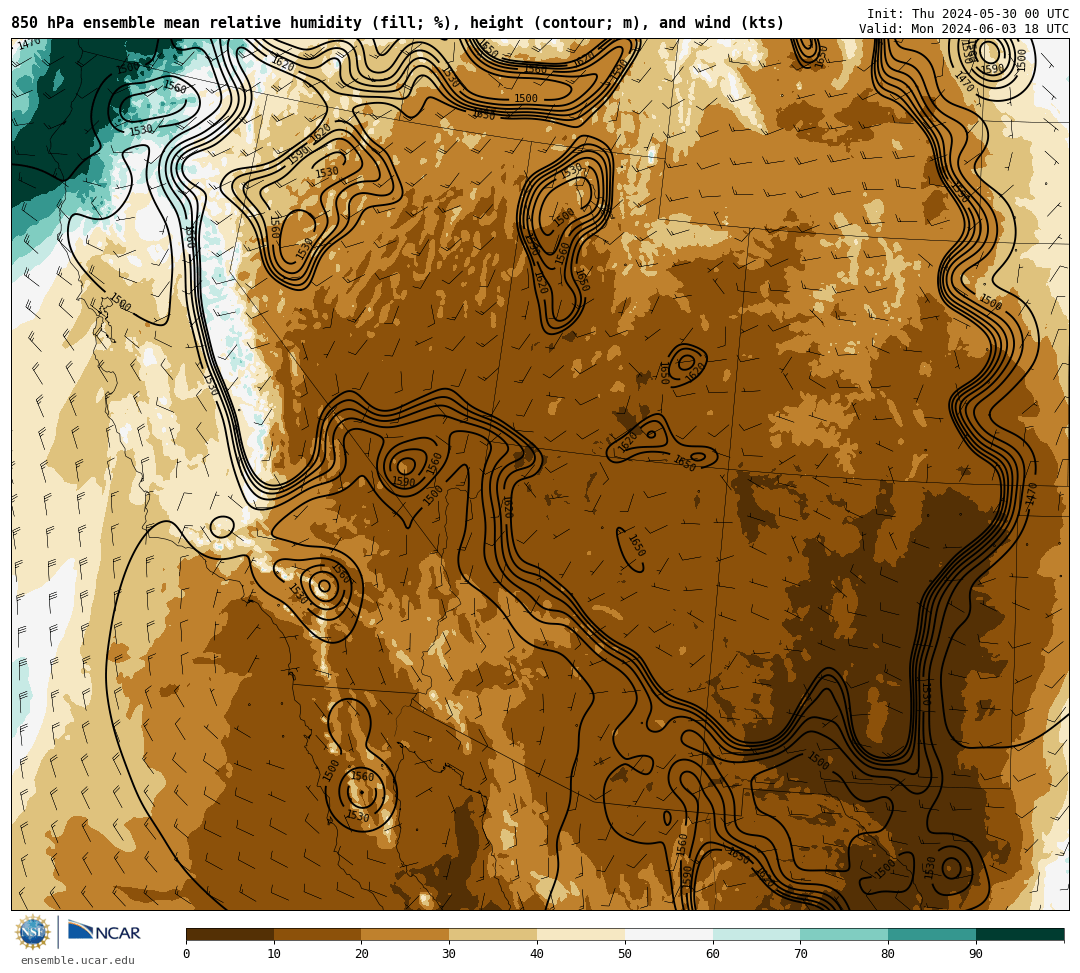Click the 10-20 brown colorbar segment
Image resolution: width=1080 pixels, height=973 pixels.
318,934
